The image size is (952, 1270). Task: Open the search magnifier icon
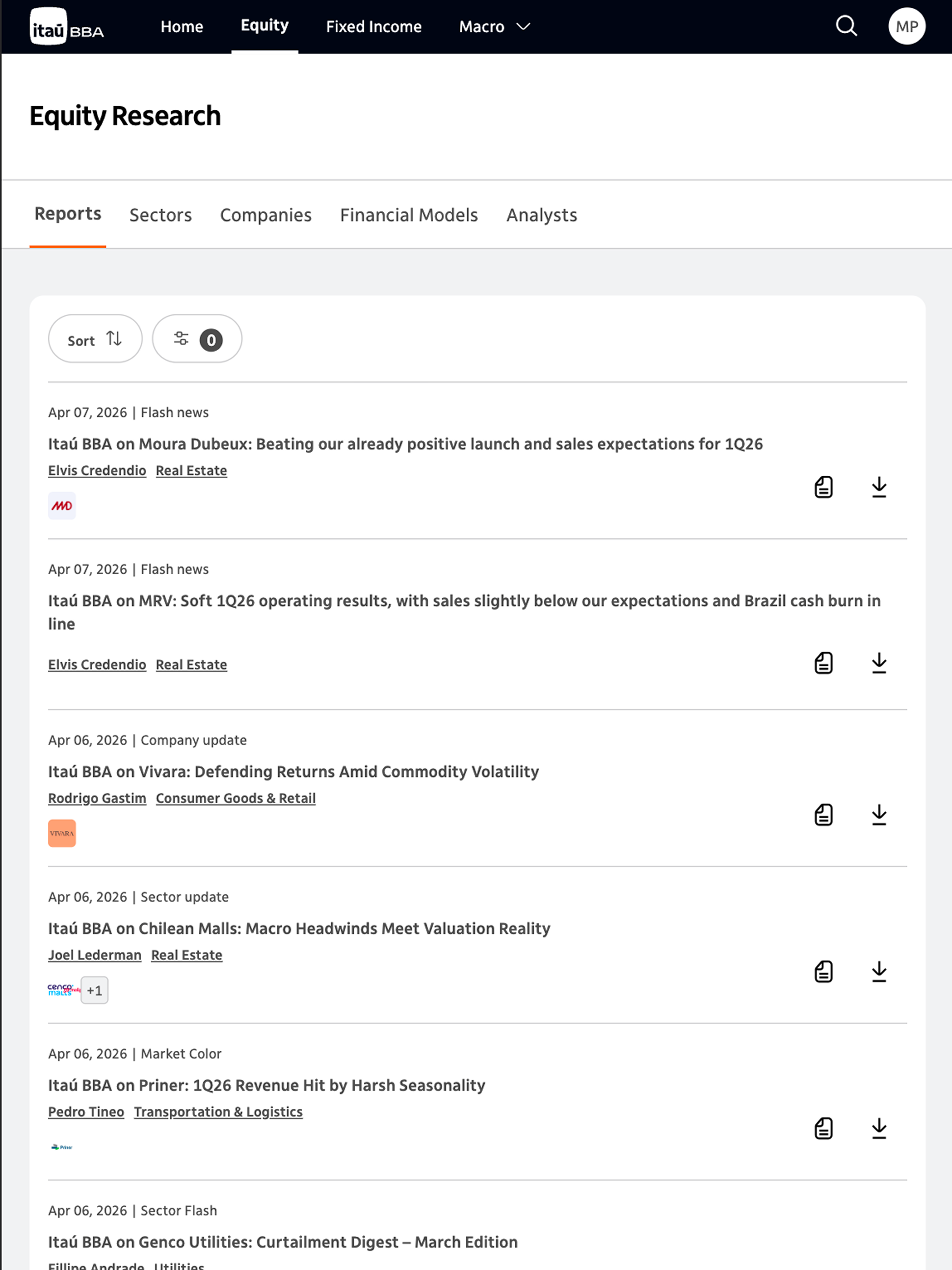pos(846,26)
